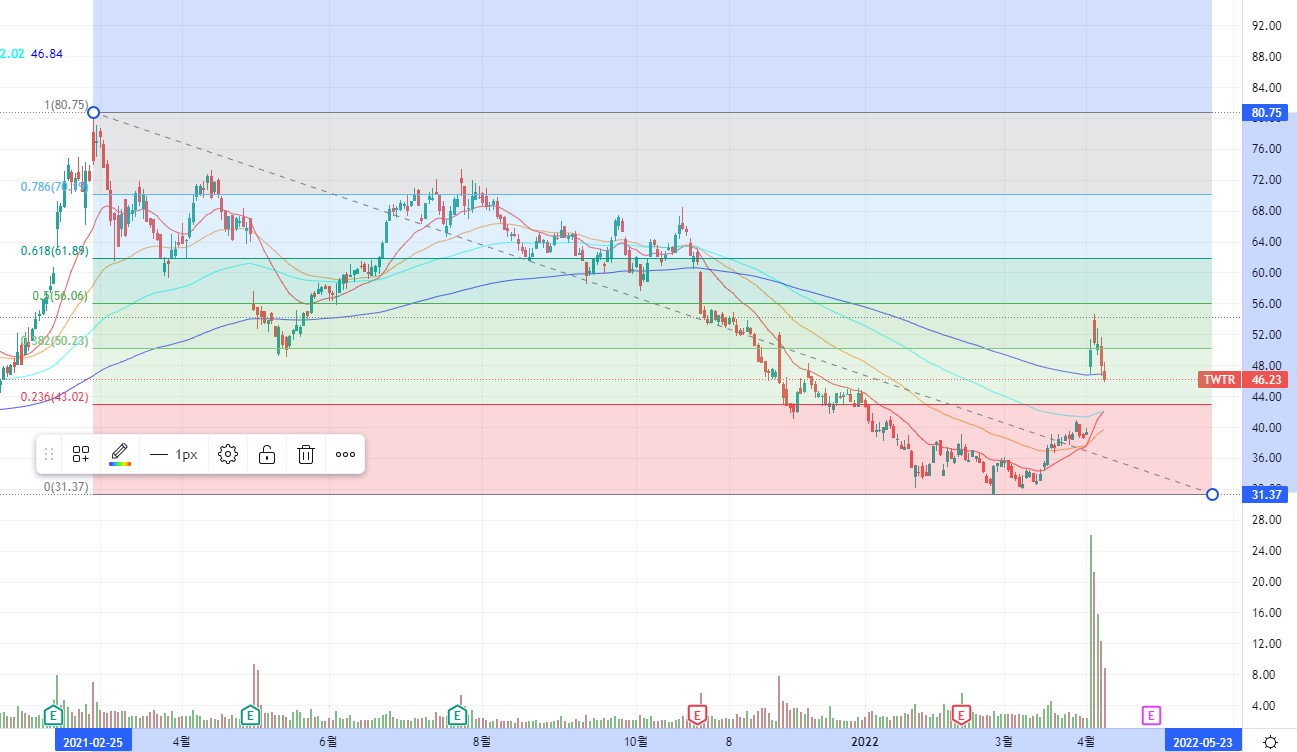Screen dimensions: 1297x752
Task: Change line color with the pencil icon
Action: [x=120, y=454]
